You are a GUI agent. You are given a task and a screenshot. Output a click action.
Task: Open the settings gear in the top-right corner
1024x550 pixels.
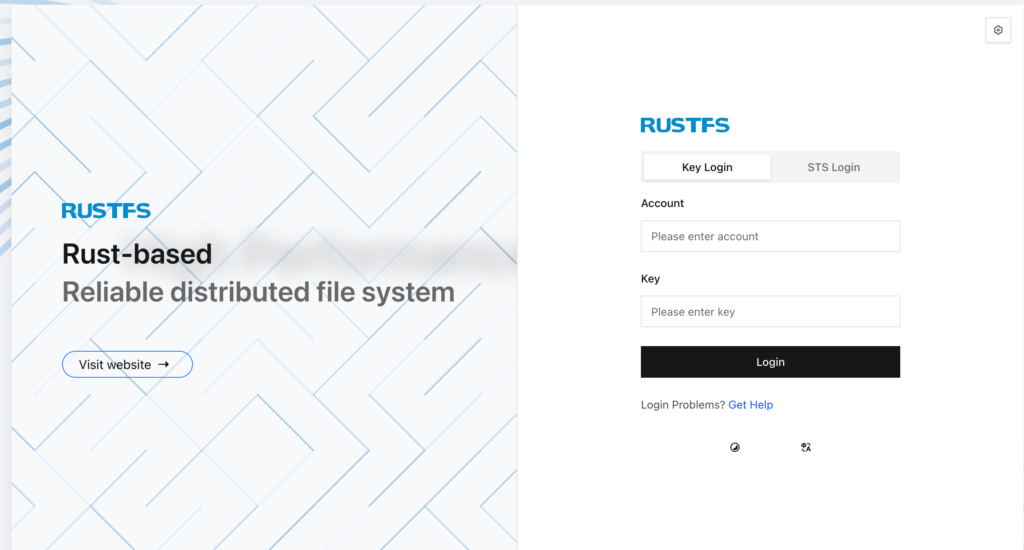[x=997, y=31]
